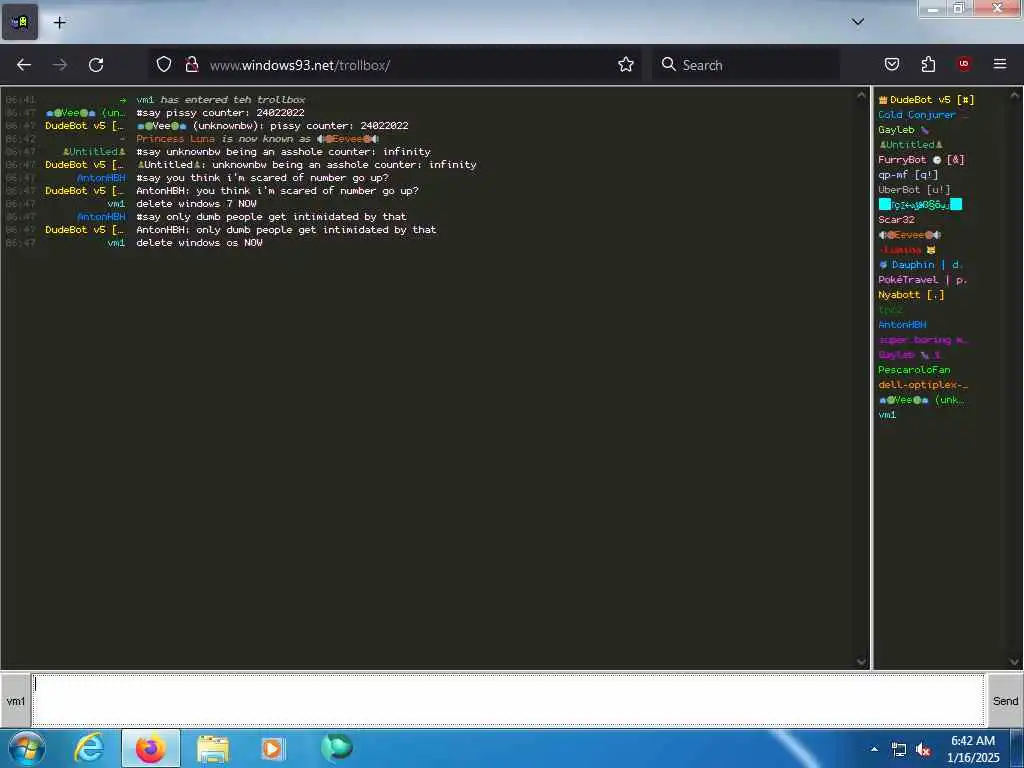This screenshot has width=1024, height=768.
Task: Click the Search box in the toolbar
Action: click(x=746, y=65)
